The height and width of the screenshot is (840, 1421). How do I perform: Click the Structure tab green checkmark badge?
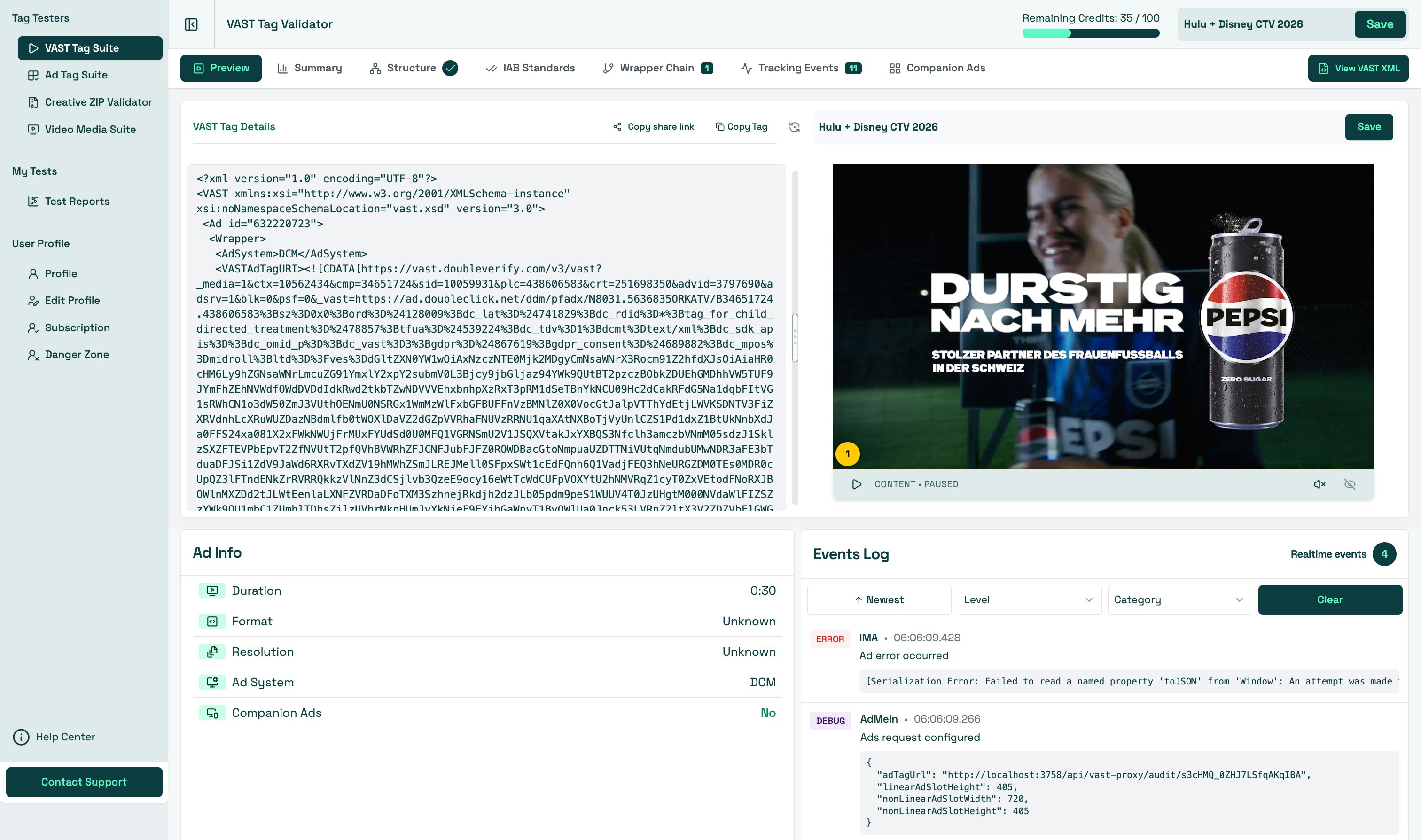450,68
